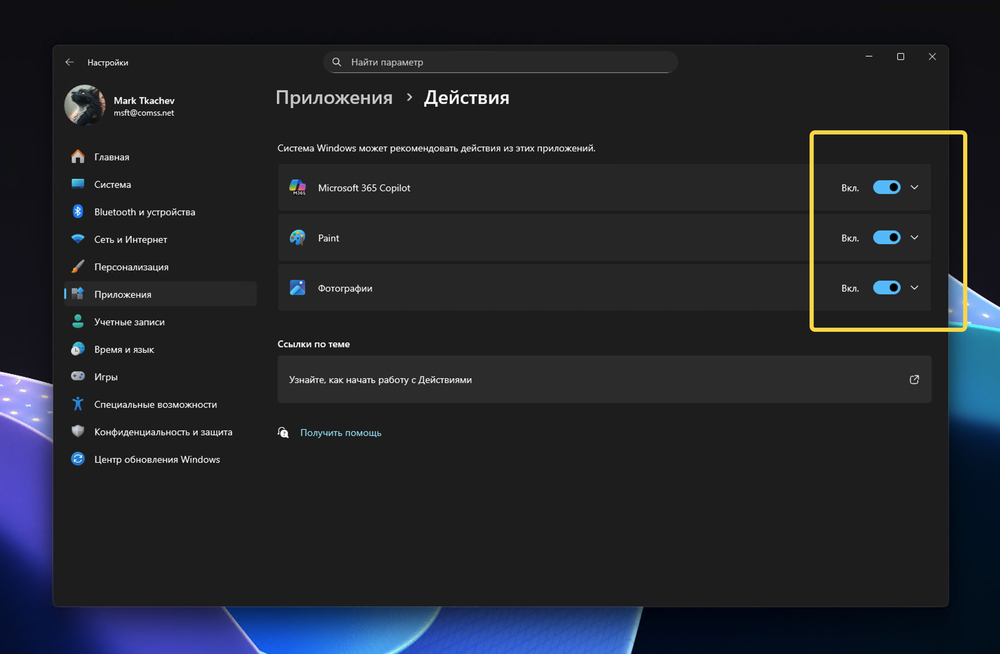
Task: Open Специальные возможности section
Action: tap(161, 403)
